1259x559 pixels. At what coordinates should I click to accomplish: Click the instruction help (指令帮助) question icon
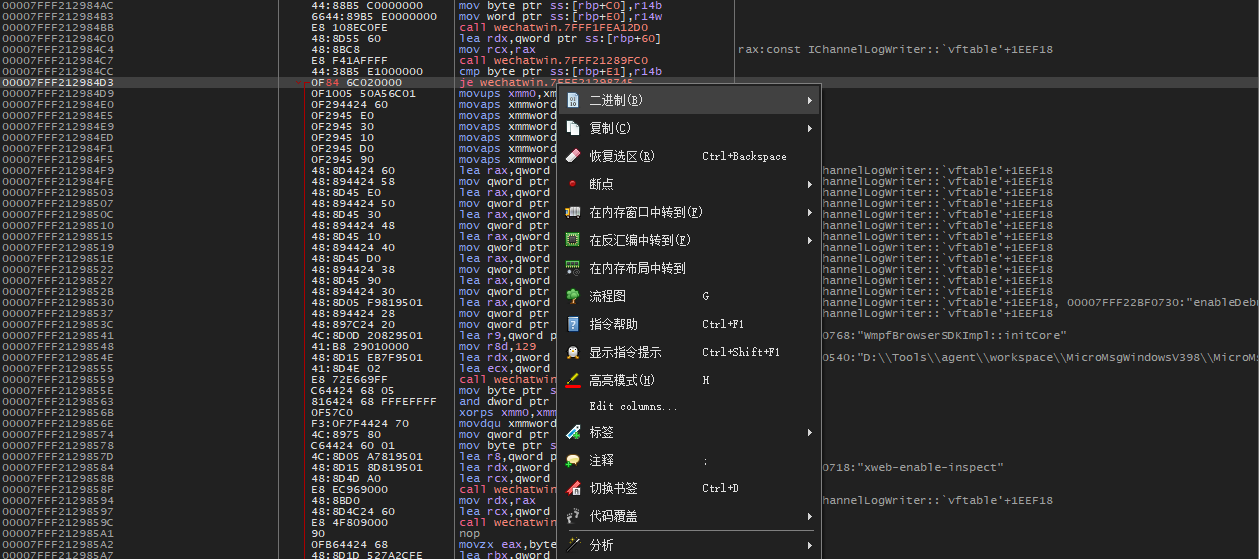[x=573, y=324]
